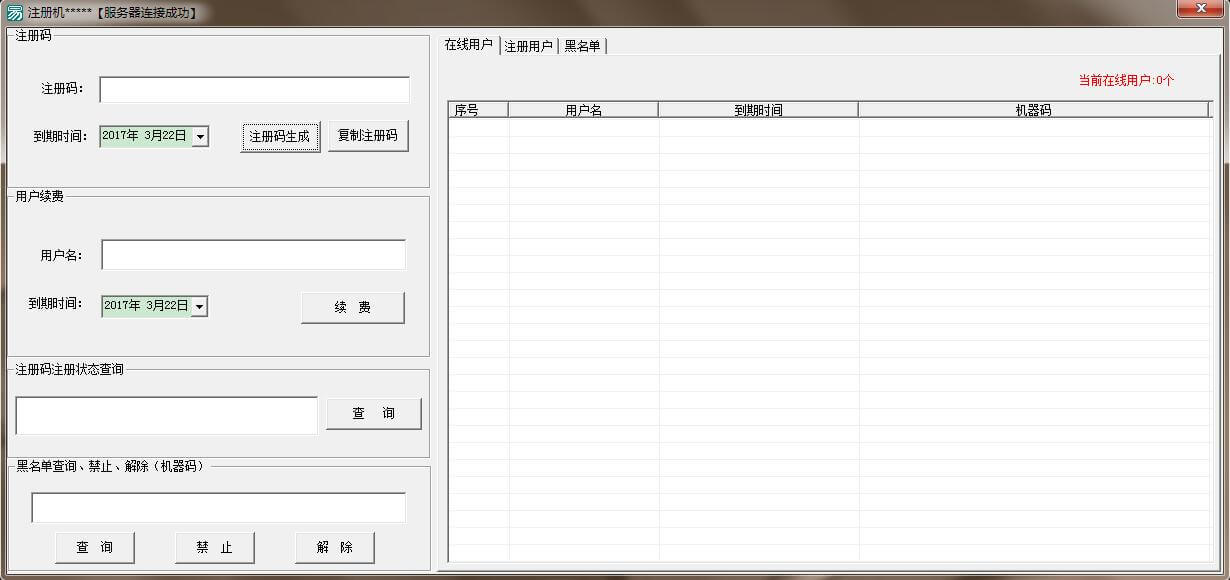The width and height of the screenshot is (1230, 580).
Task: Click the 用户名 column header
Action: (584, 109)
